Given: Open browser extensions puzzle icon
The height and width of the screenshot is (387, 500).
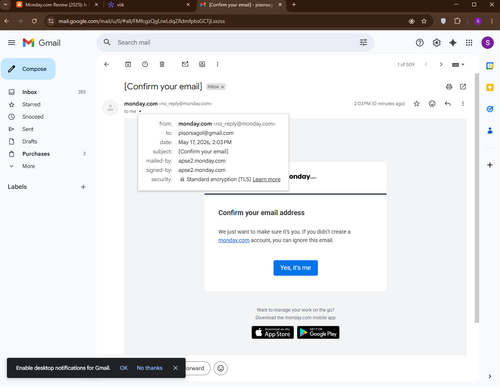Looking at the screenshot, I should [457, 21].
